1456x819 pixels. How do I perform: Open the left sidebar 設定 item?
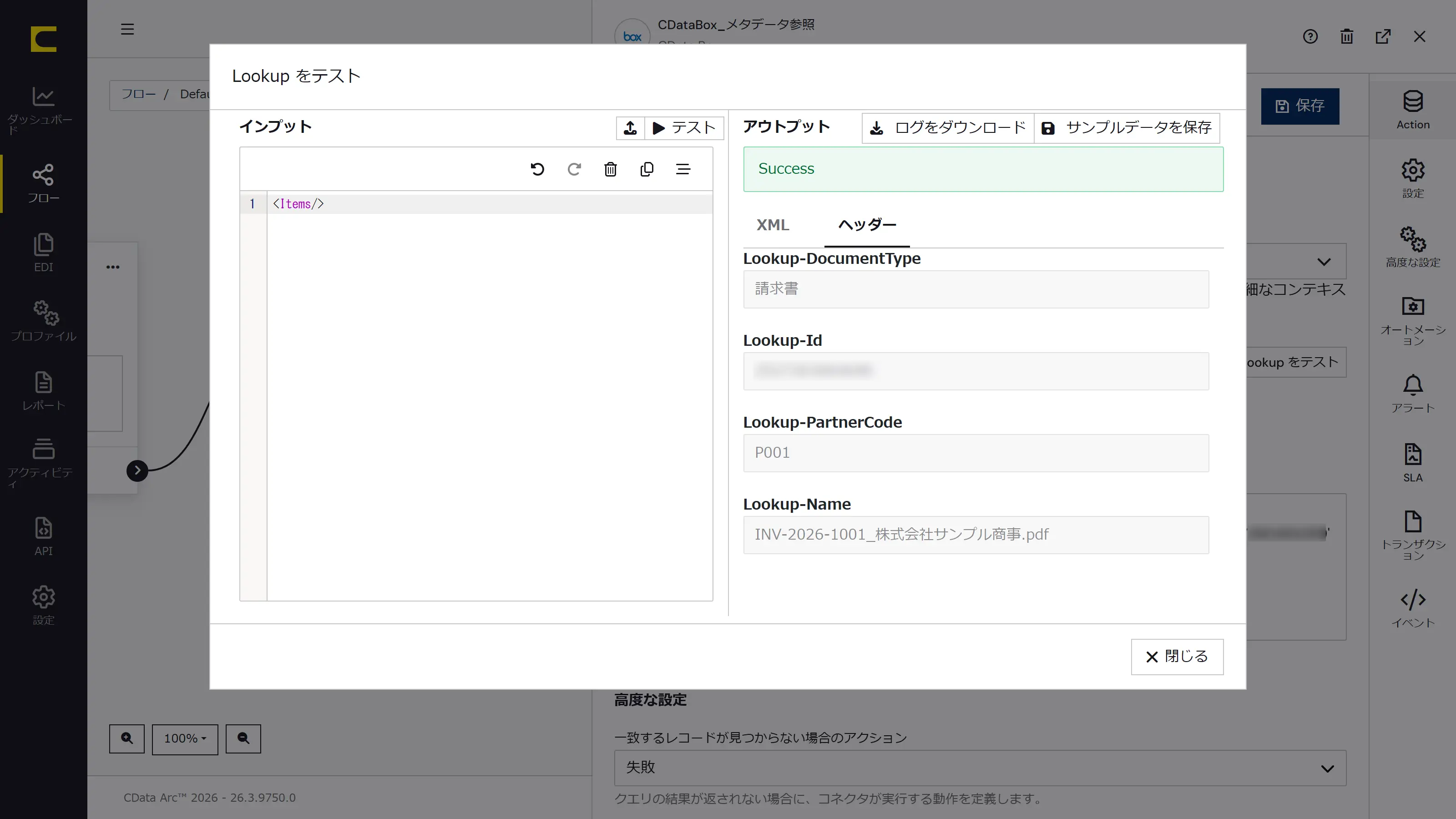43,605
